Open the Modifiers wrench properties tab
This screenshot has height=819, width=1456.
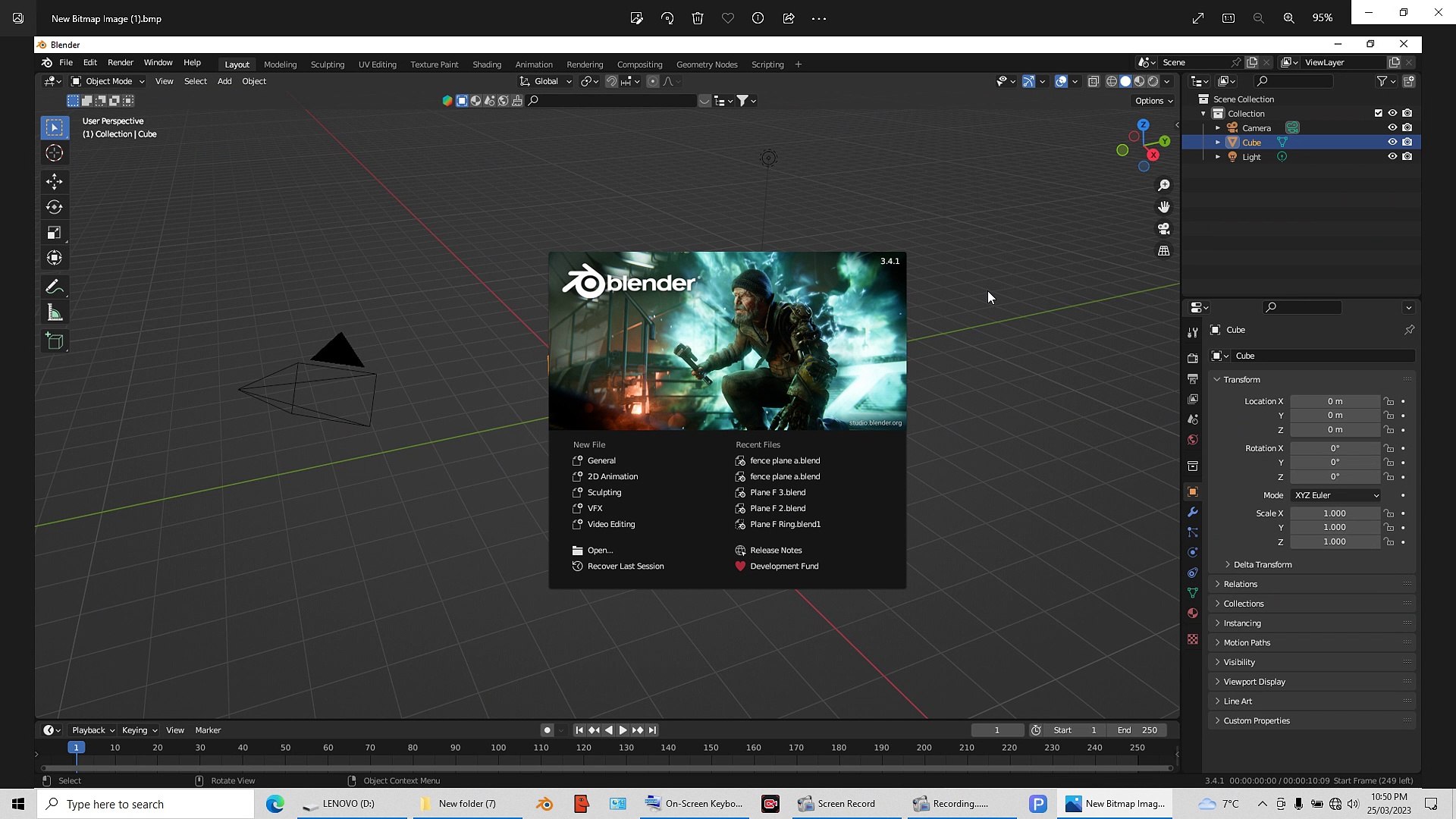[x=1193, y=512]
